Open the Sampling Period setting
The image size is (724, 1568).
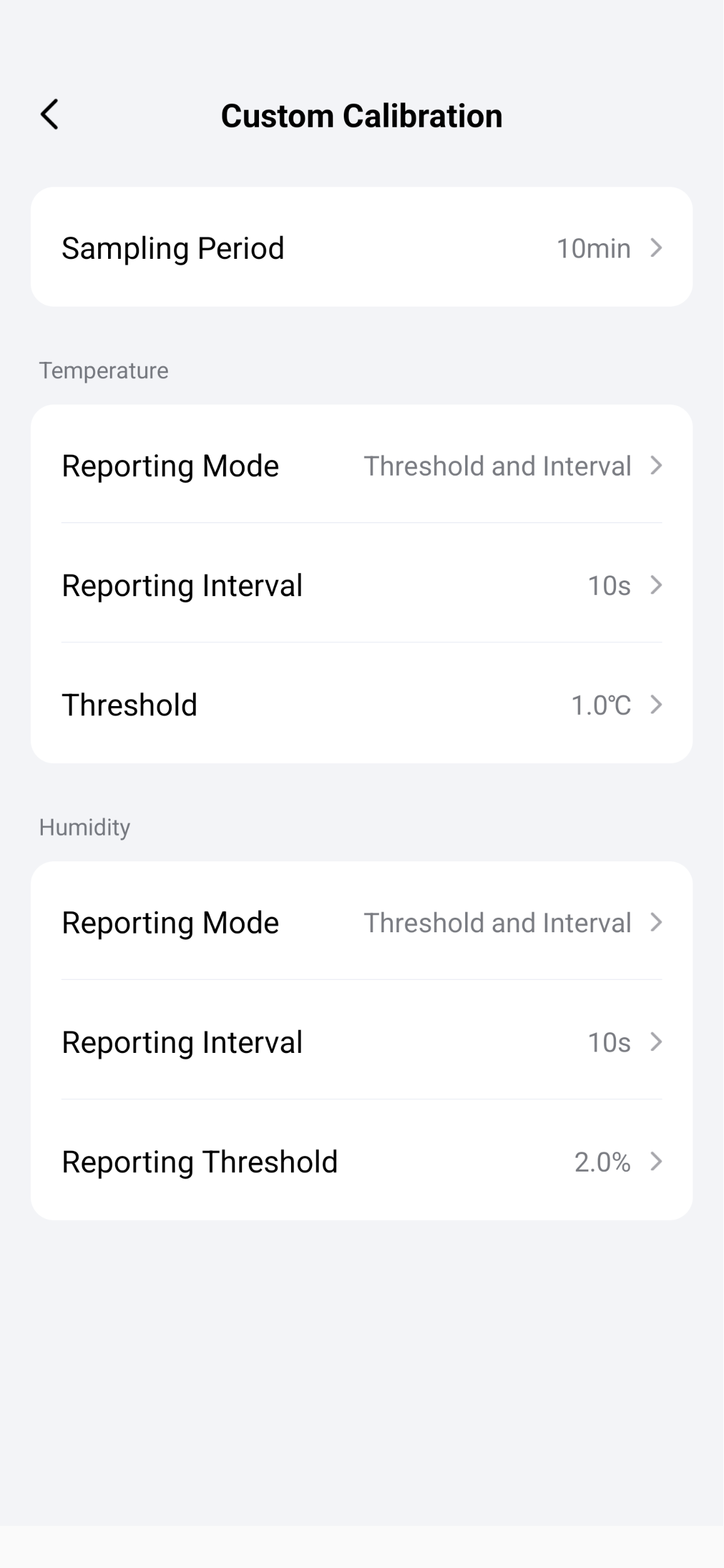pyautogui.click(x=173, y=248)
